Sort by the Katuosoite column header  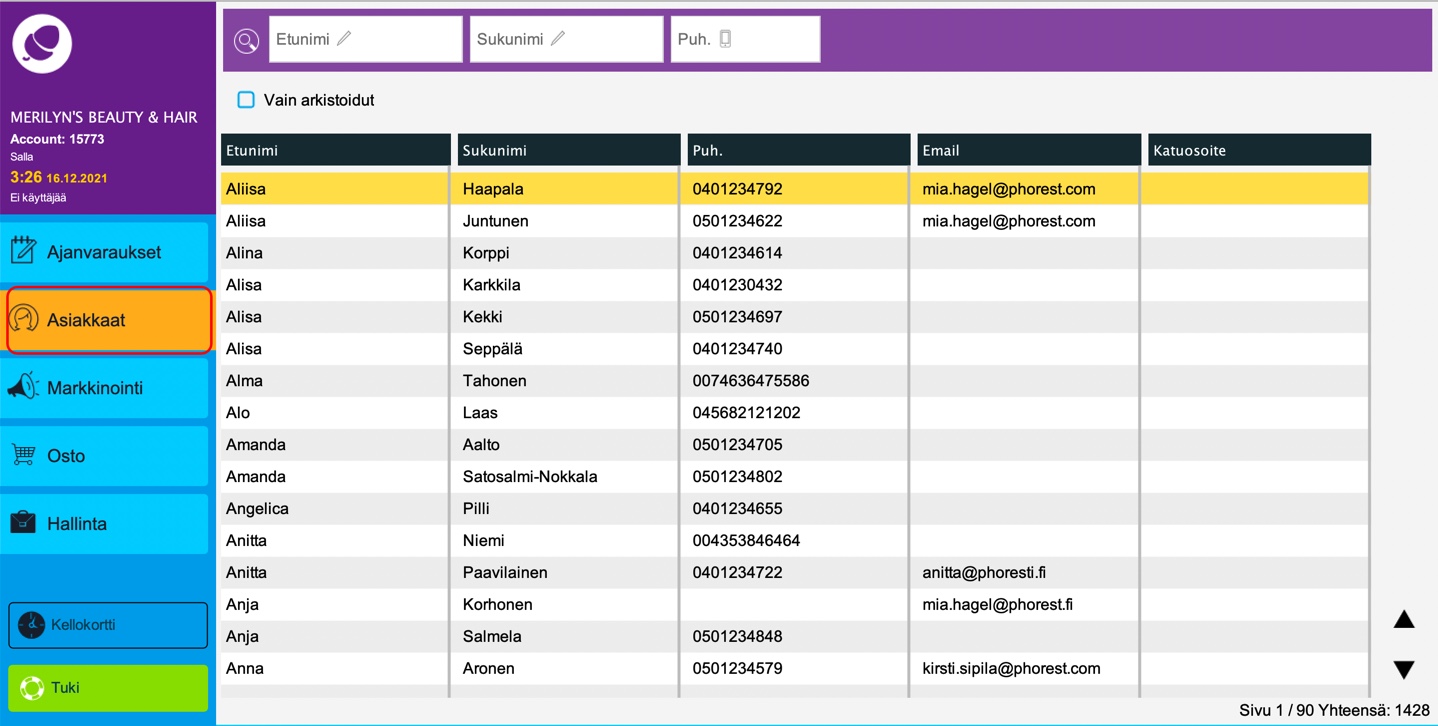pos(1259,150)
